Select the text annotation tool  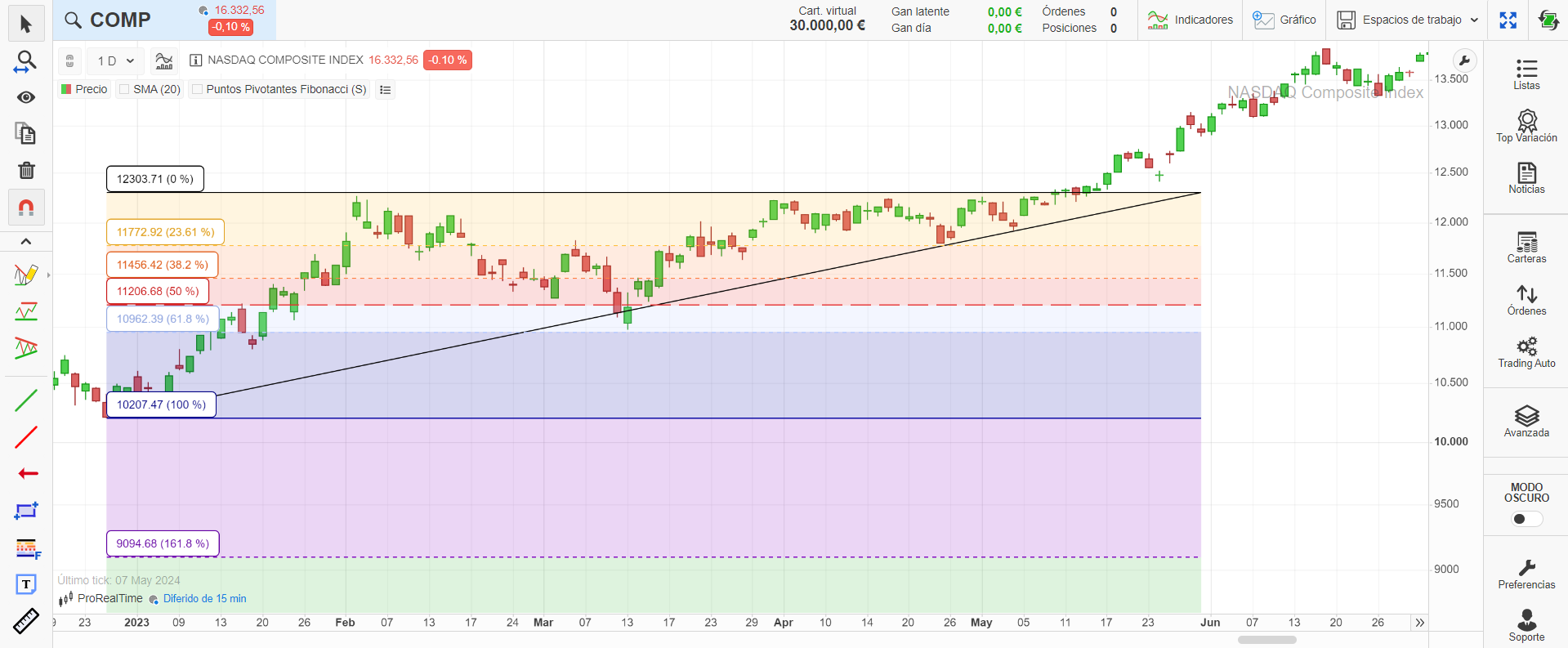(26, 584)
